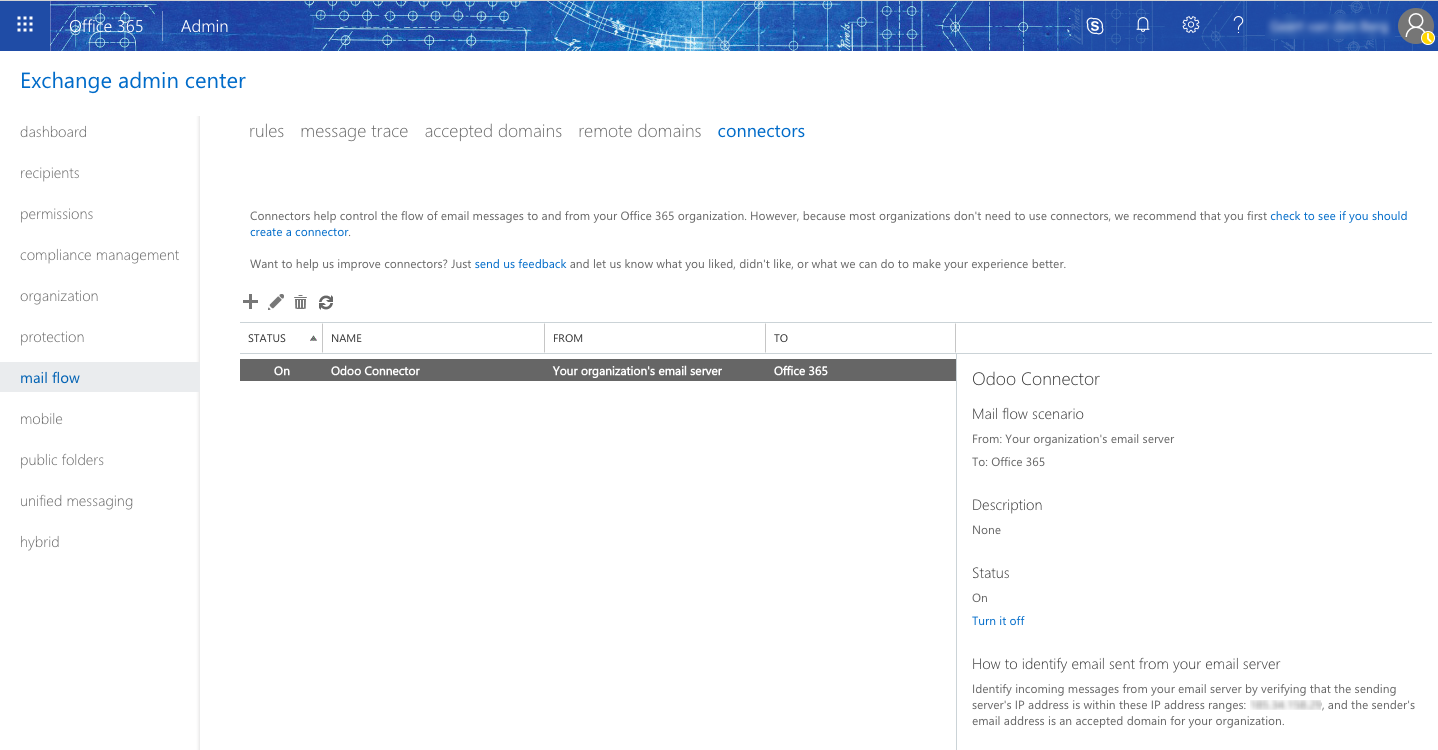Screen dimensions: 1438x750
Task: Click 'Your organization's email server' table cell
Action: (637, 371)
